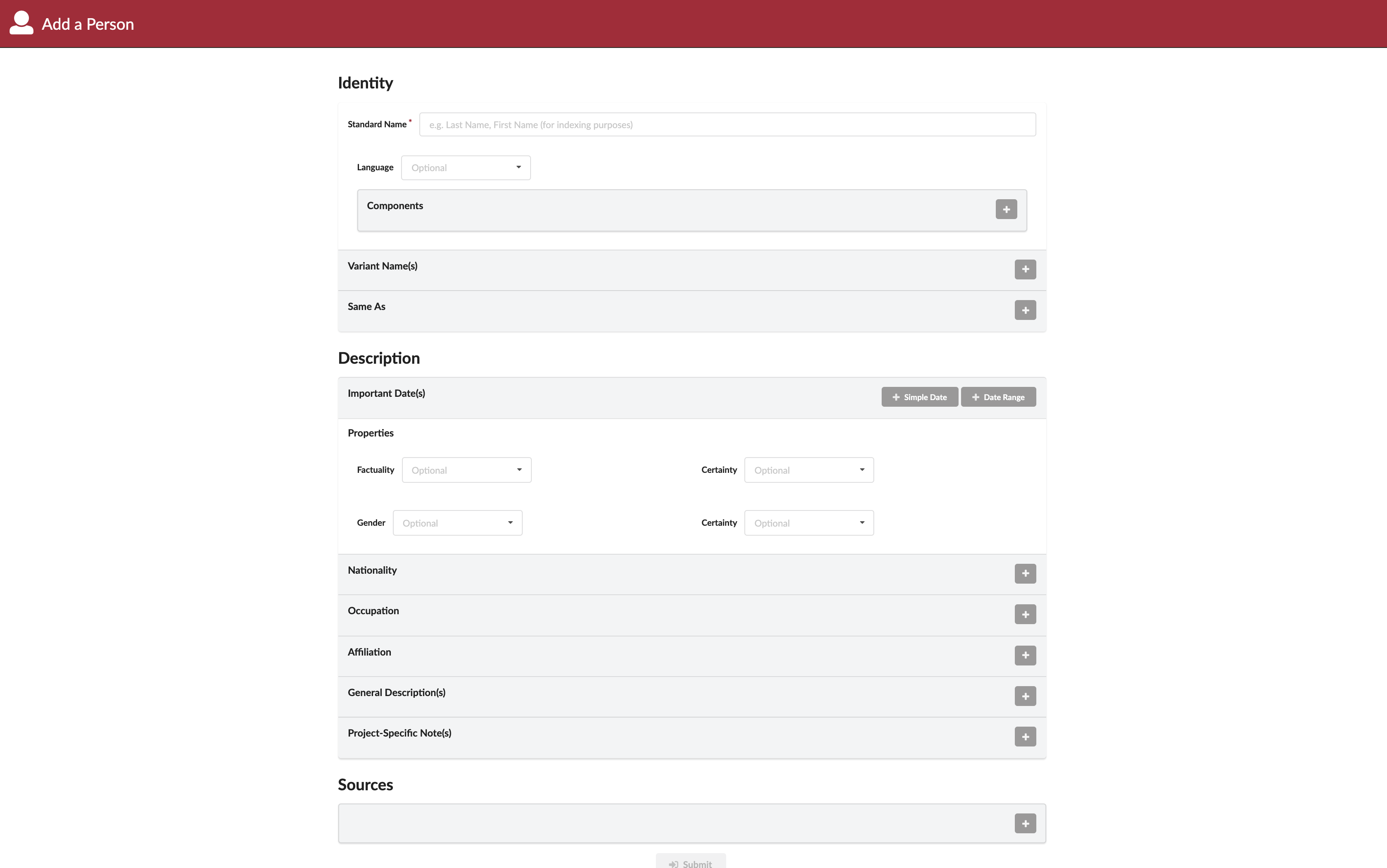
Task: Click the Simple Date button
Action: pos(920,397)
